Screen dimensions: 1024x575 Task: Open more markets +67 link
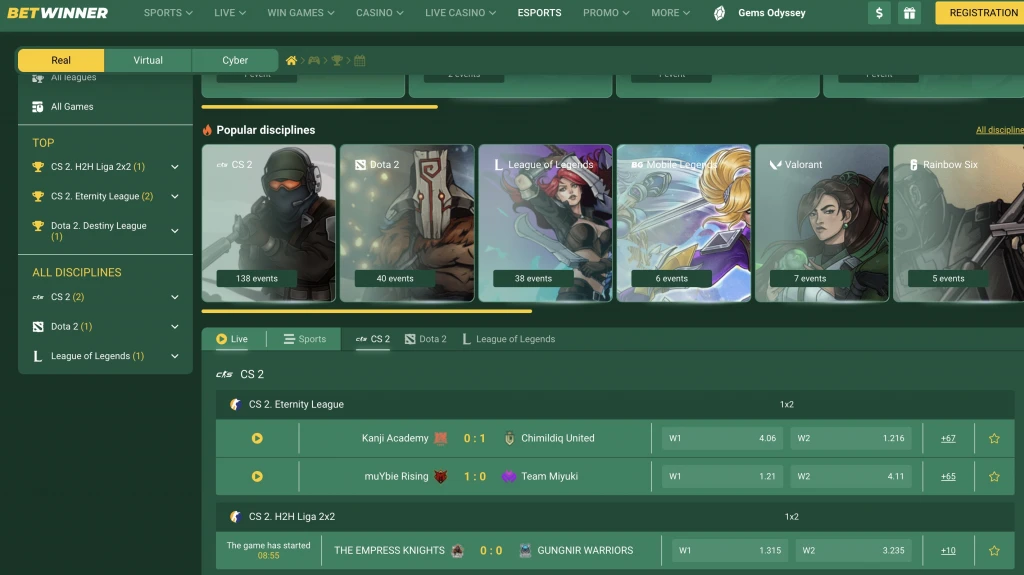click(948, 438)
